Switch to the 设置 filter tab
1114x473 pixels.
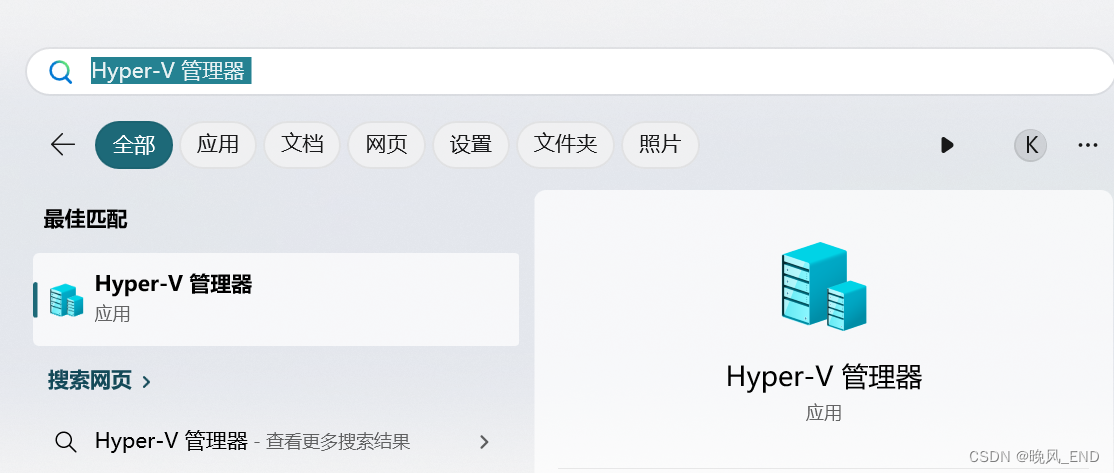[470, 145]
